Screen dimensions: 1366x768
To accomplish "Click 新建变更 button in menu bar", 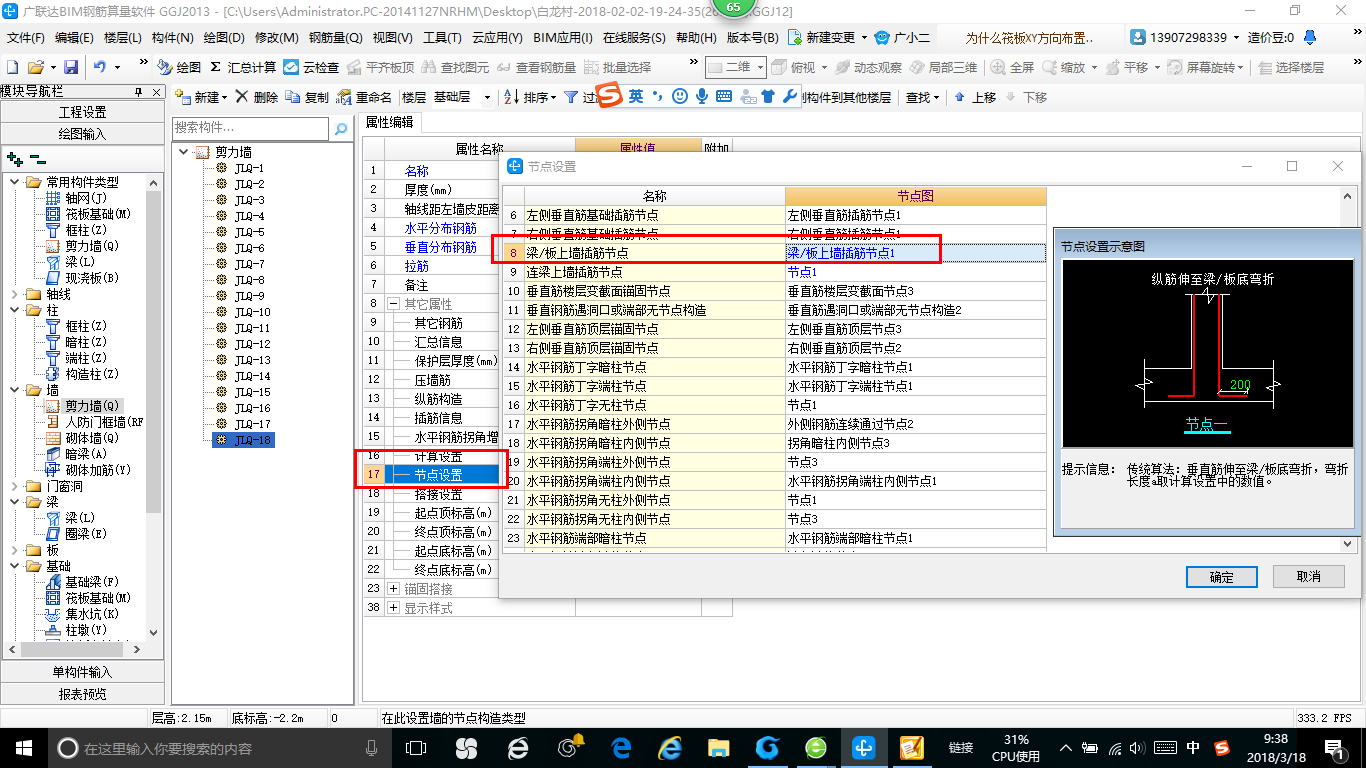I will [828, 37].
